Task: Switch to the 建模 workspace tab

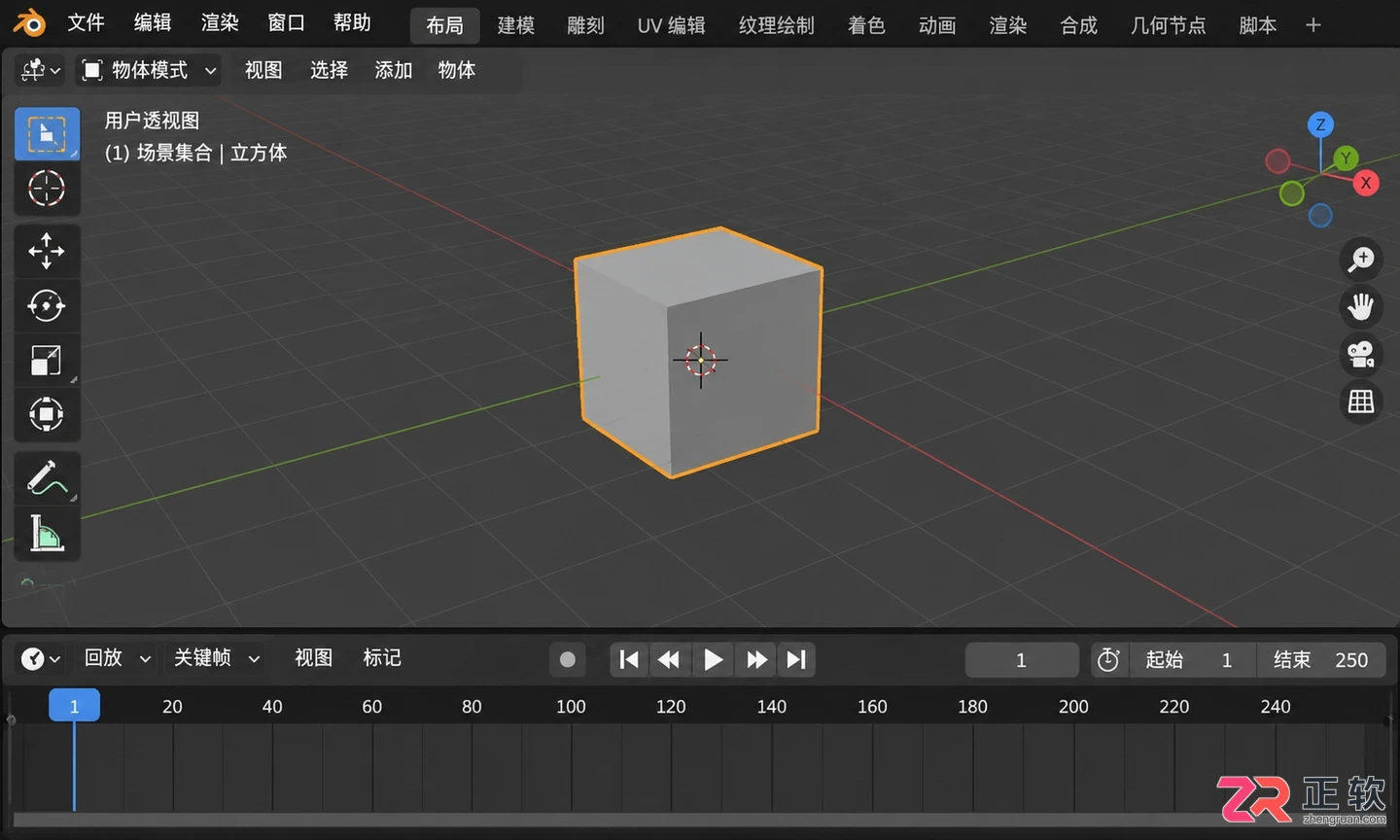Action: point(516,25)
